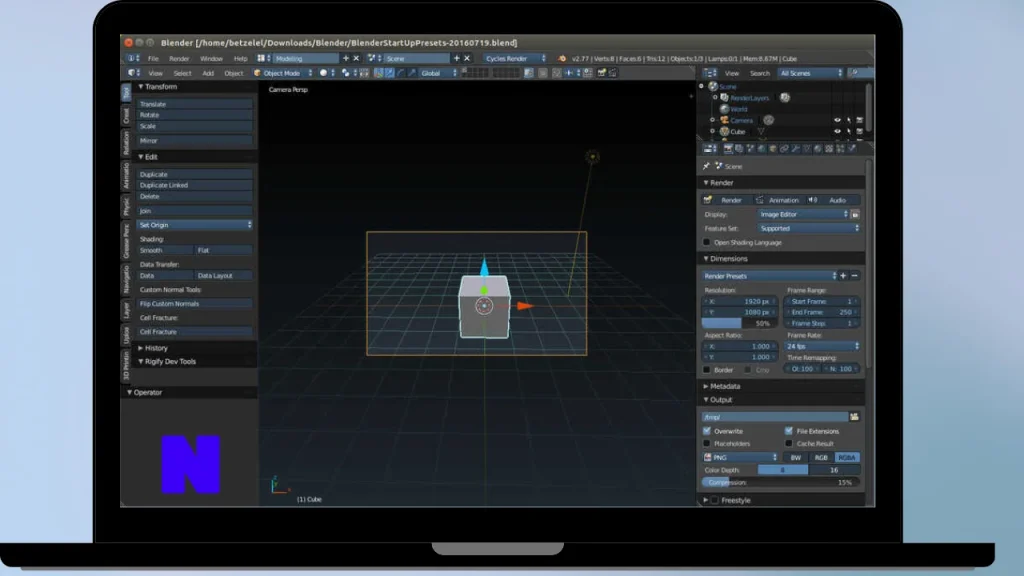
Task: Open the Cycles Render engine dropdown
Action: [x=515, y=58]
